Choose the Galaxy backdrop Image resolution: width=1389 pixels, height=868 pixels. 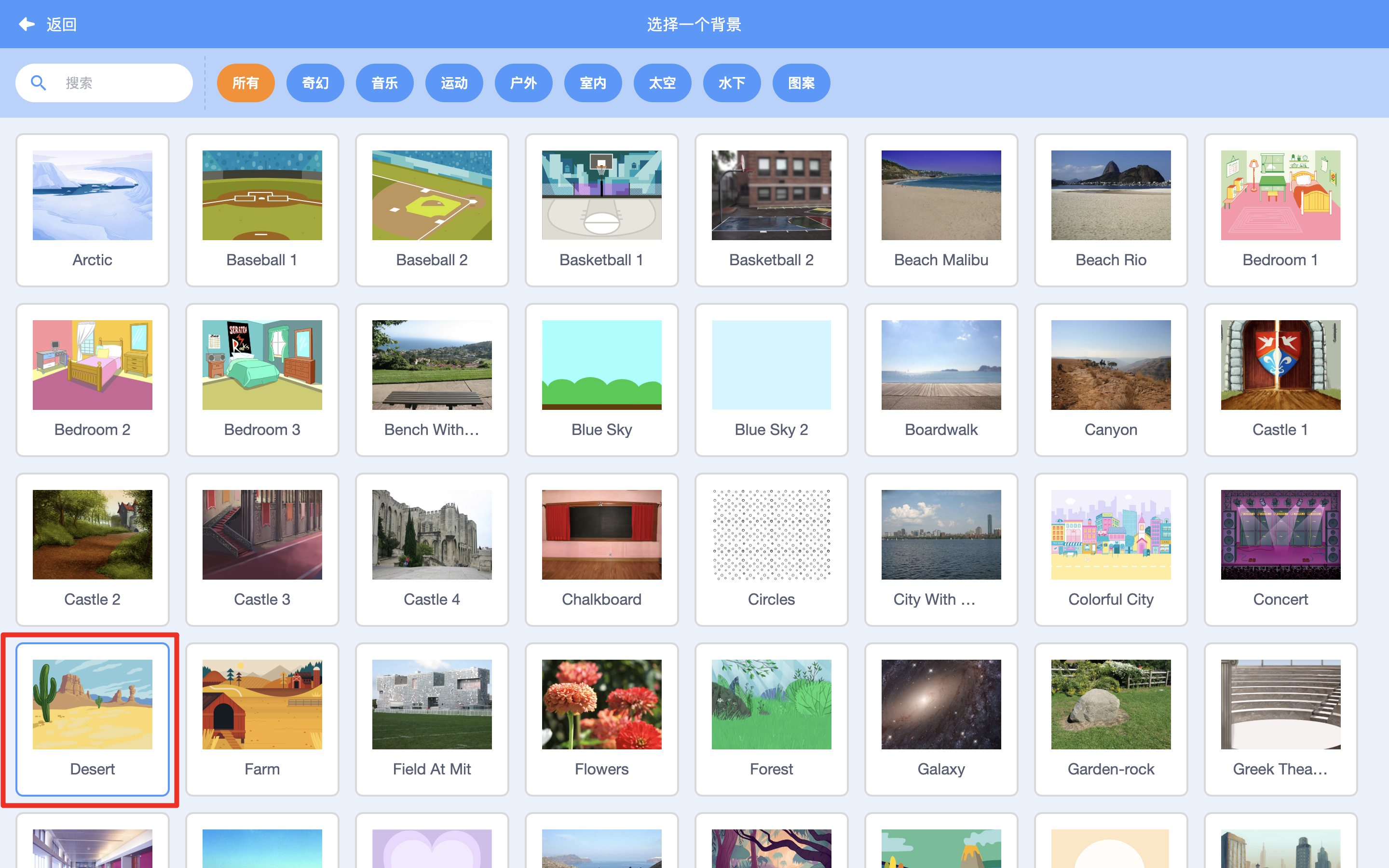point(941,719)
